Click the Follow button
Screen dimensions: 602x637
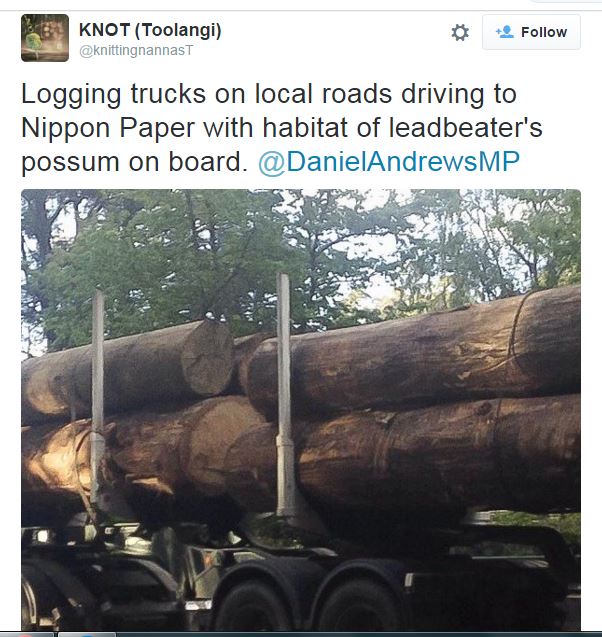531,32
